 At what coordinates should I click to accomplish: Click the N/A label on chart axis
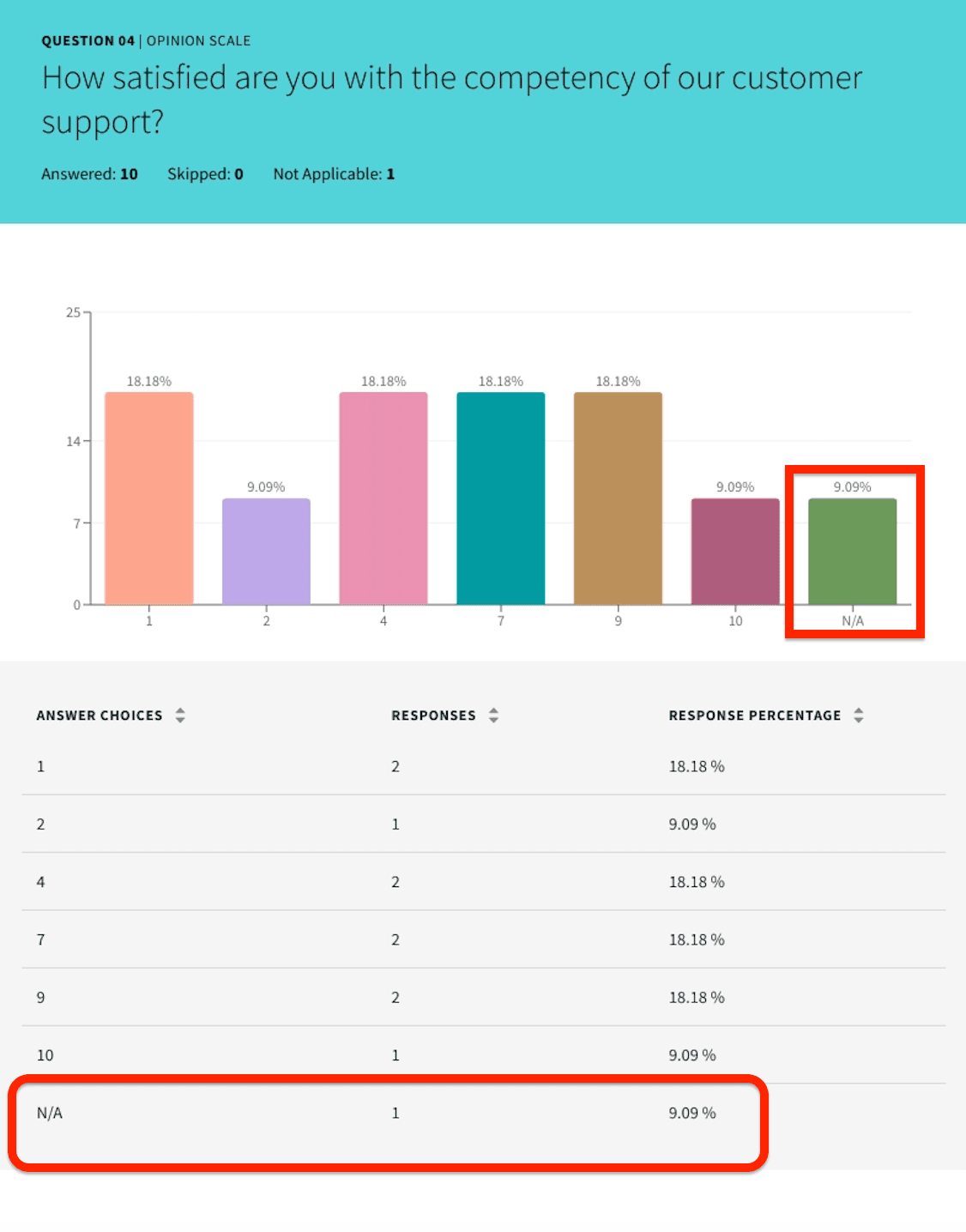pyautogui.click(x=853, y=621)
